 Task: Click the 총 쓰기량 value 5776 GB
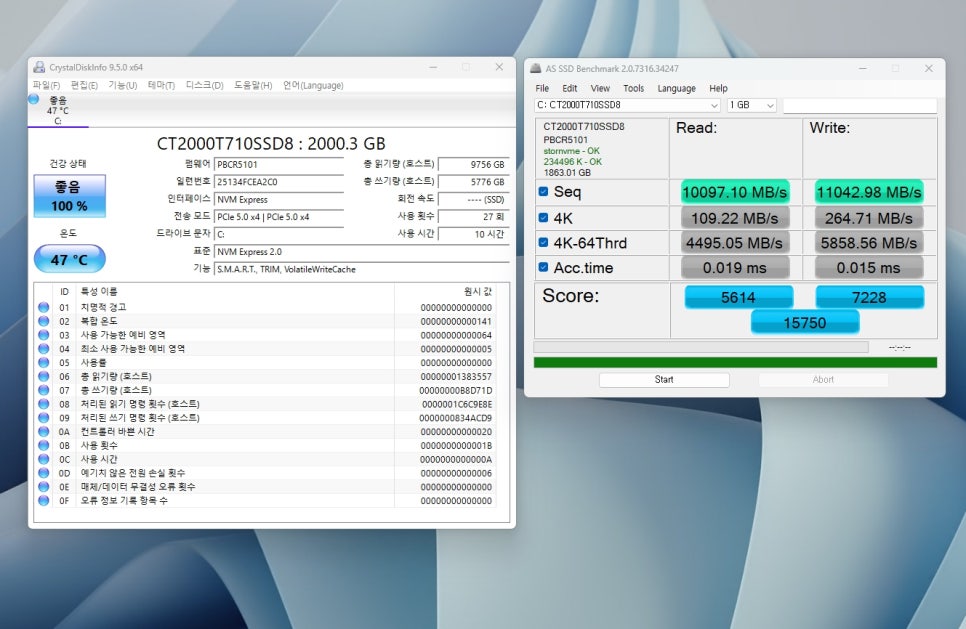point(473,182)
